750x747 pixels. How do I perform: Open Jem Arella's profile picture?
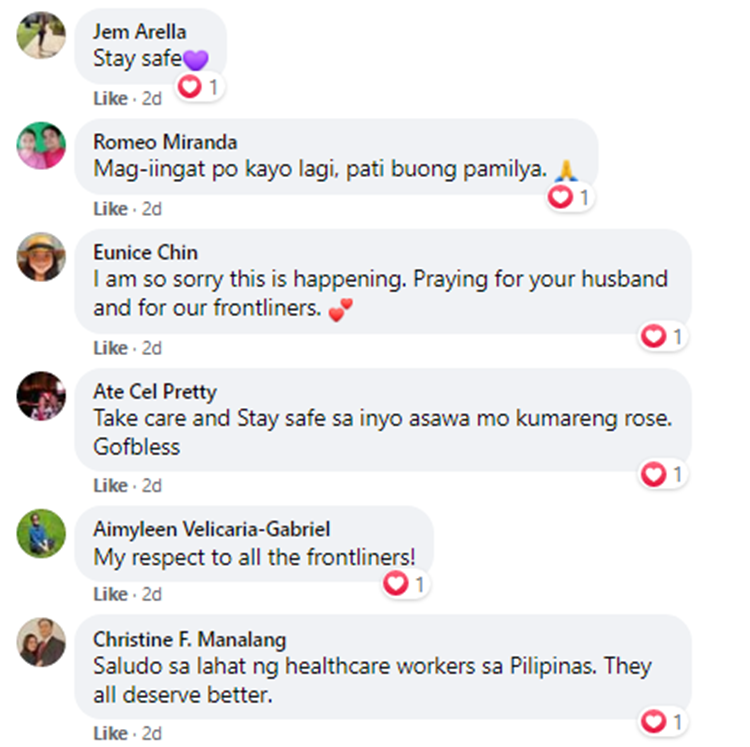[41, 35]
